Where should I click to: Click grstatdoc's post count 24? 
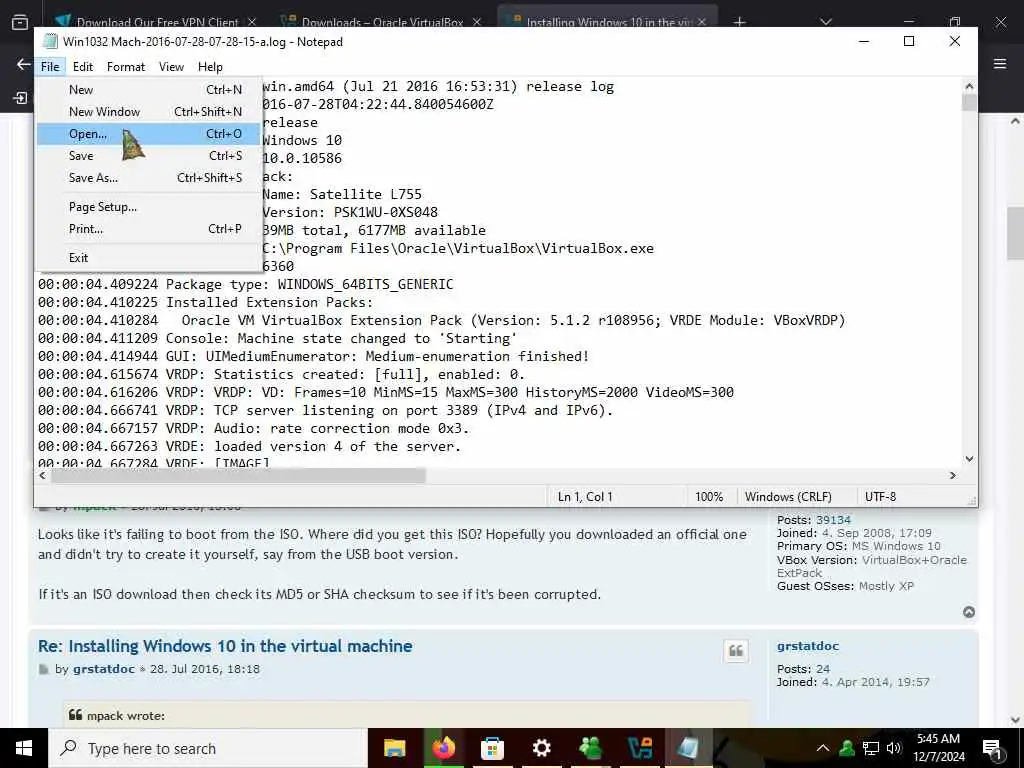click(x=823, y=669)
